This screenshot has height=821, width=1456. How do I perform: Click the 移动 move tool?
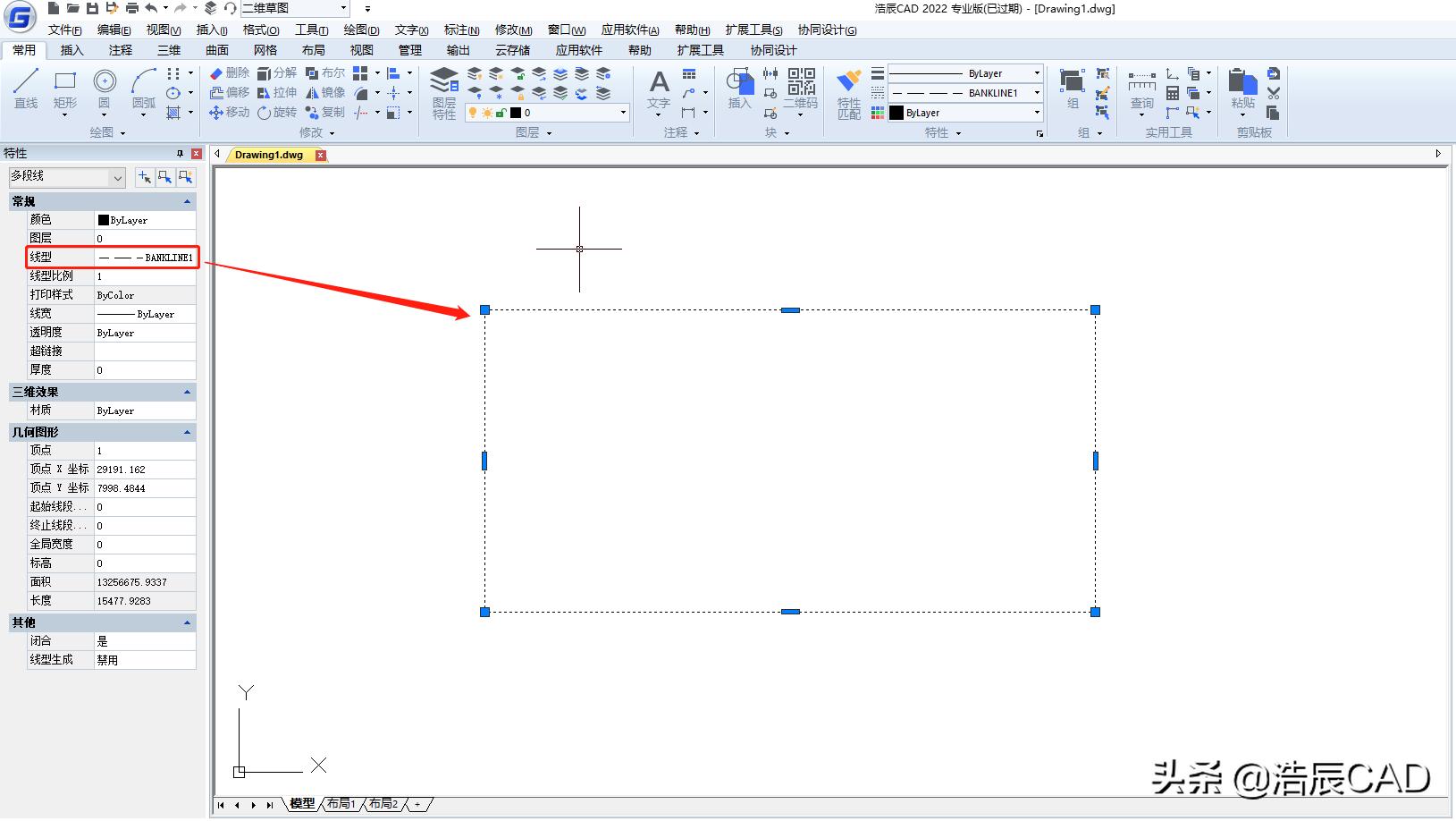click(229, 113)
